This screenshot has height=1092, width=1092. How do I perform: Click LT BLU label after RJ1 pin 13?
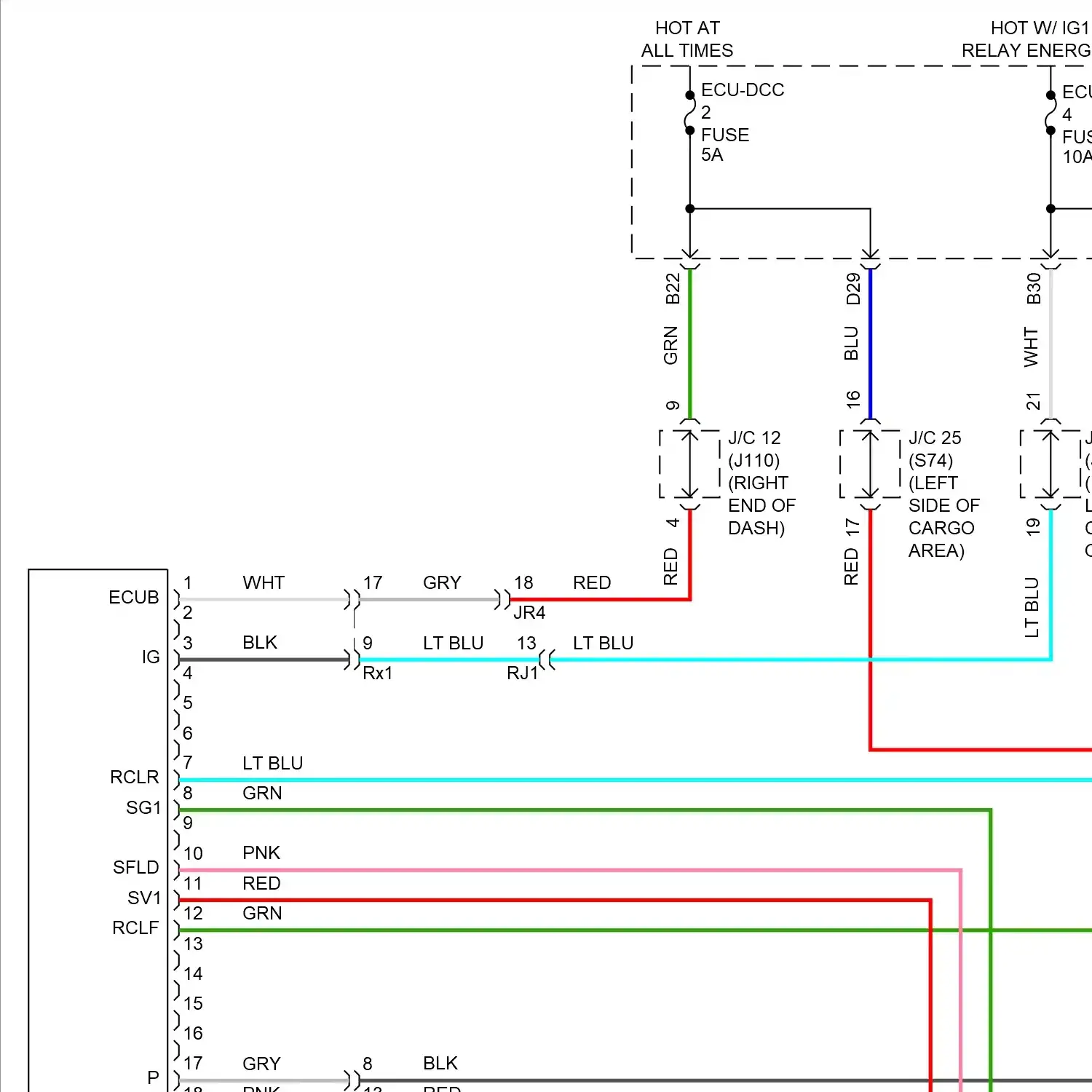point(603,643)
